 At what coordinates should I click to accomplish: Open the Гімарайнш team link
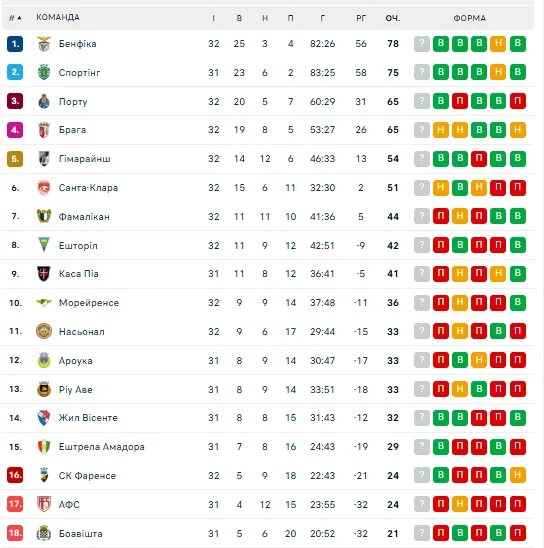point(85,159)
